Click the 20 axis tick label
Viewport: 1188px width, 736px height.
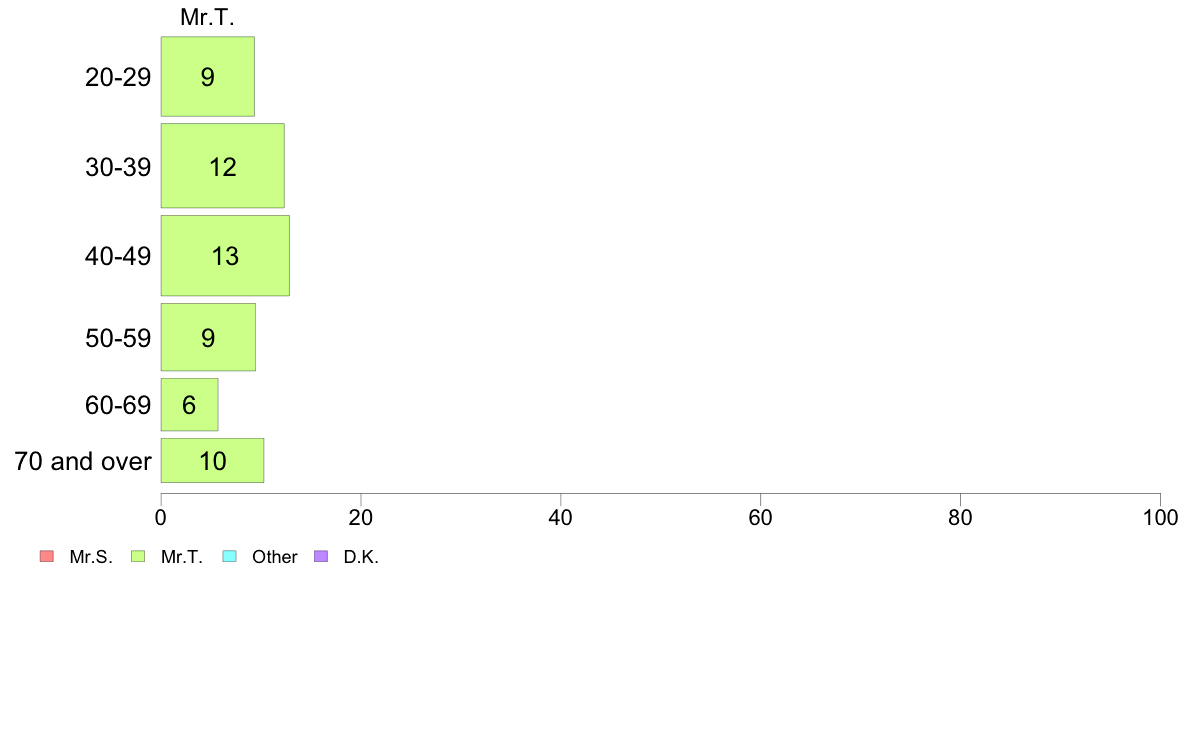tap(361, 518)
